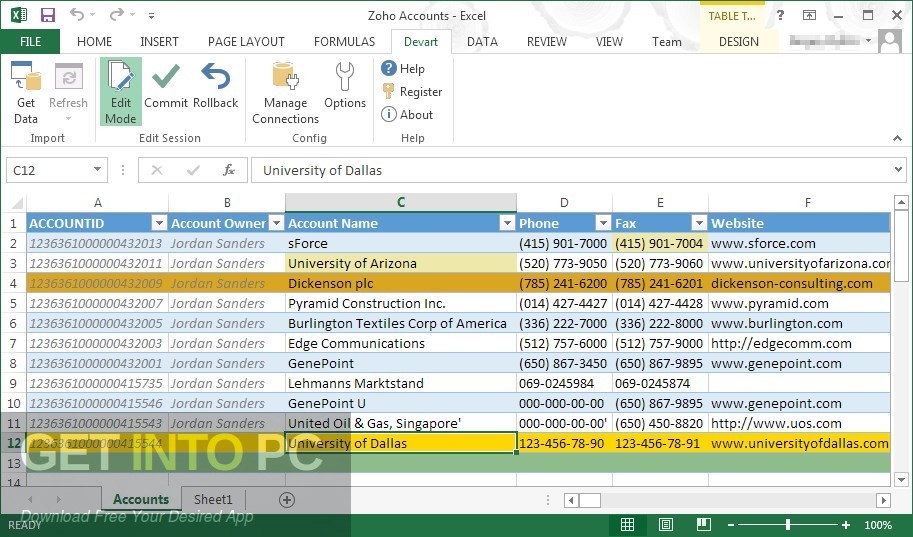The image size is (913, 537).
Task: Switch to the Table Tools DESIGN tab
Action: tap(738, 41)
